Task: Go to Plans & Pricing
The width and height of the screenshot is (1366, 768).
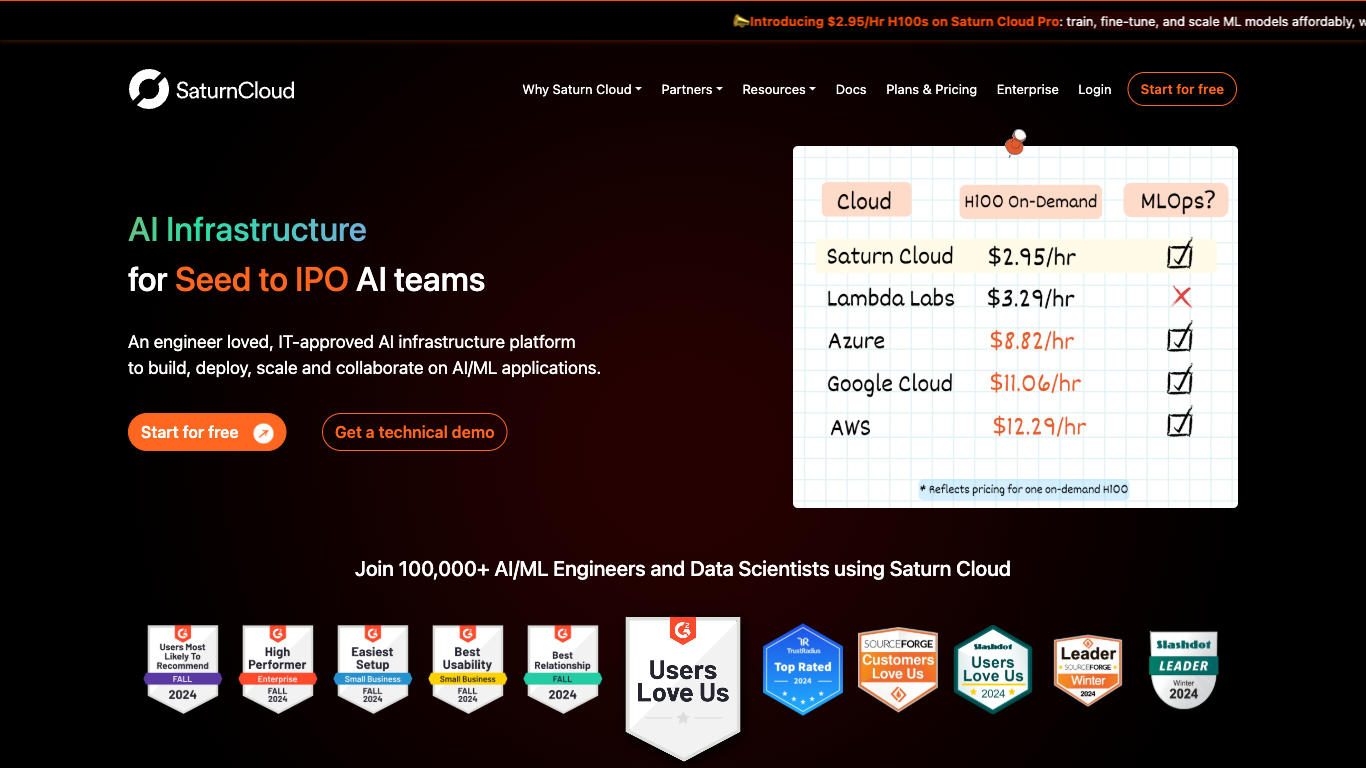Action: [x=931, y=90]
